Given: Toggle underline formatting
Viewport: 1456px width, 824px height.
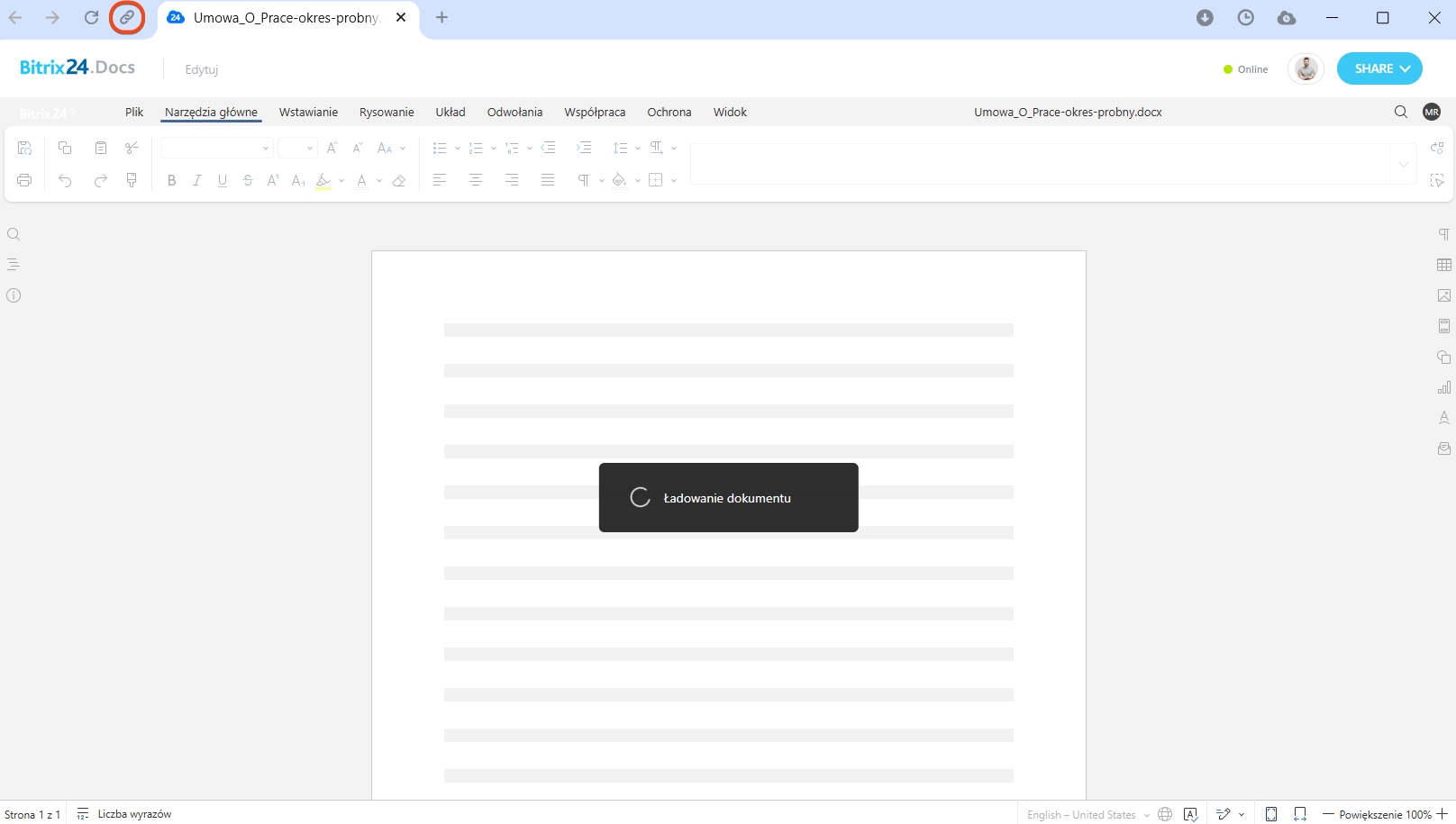Looking at the screenshot, I should point(223,180).
